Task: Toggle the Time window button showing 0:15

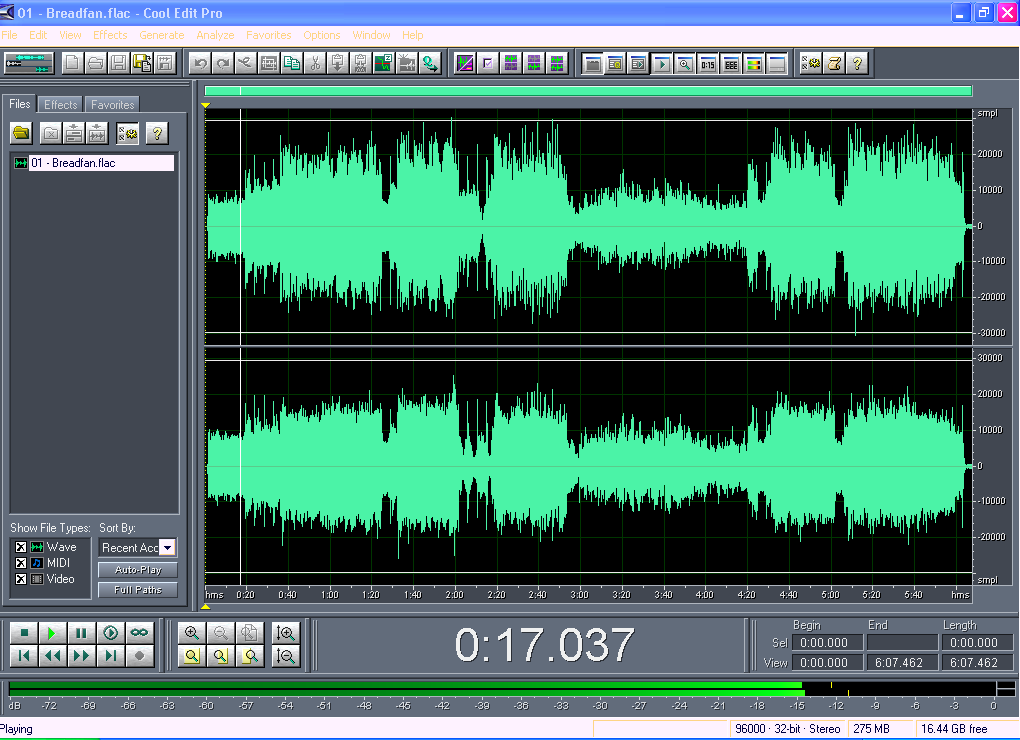Action: [x=708, y=63]
